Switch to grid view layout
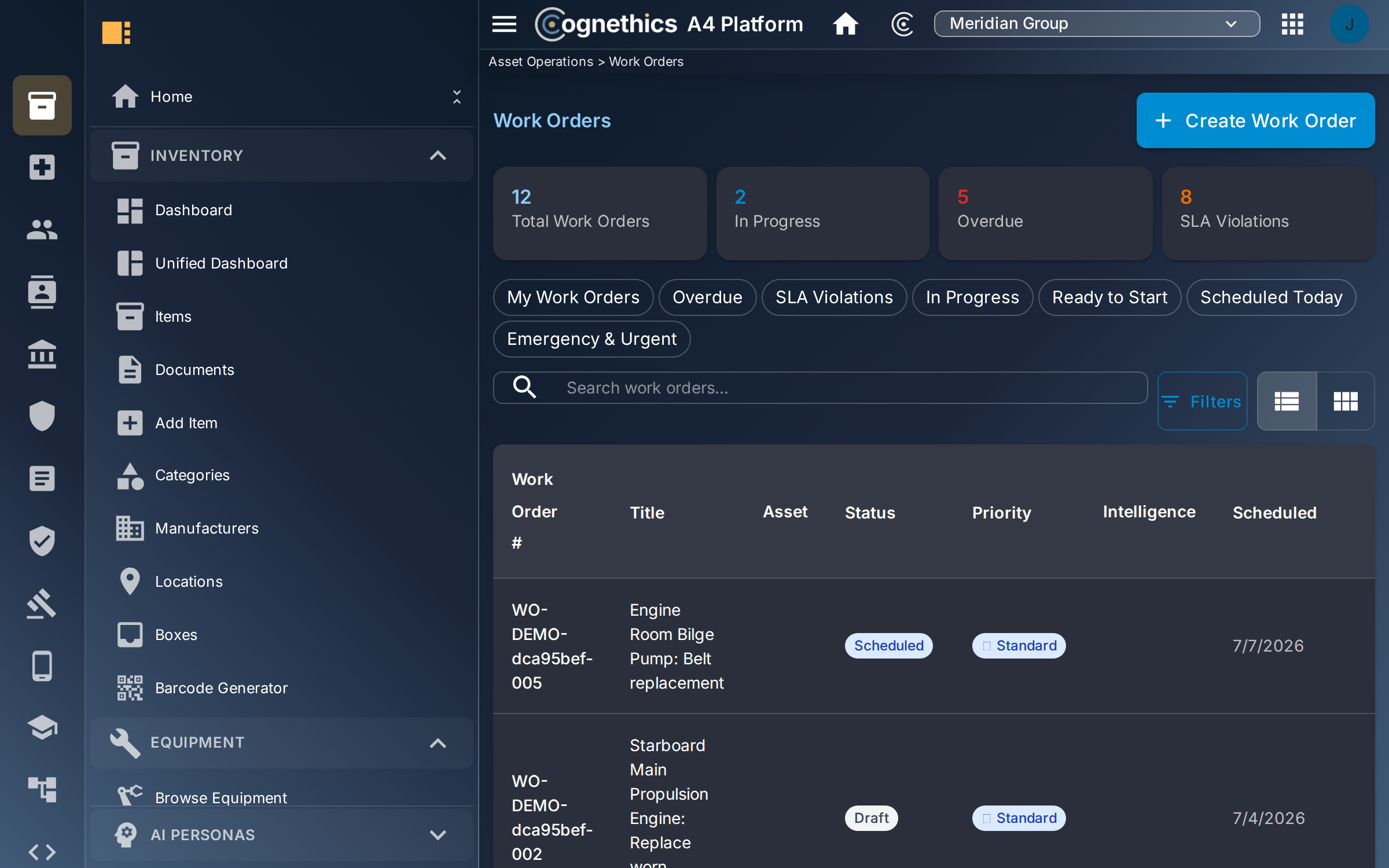The image size is (1389, 868). pos(1346,401)
